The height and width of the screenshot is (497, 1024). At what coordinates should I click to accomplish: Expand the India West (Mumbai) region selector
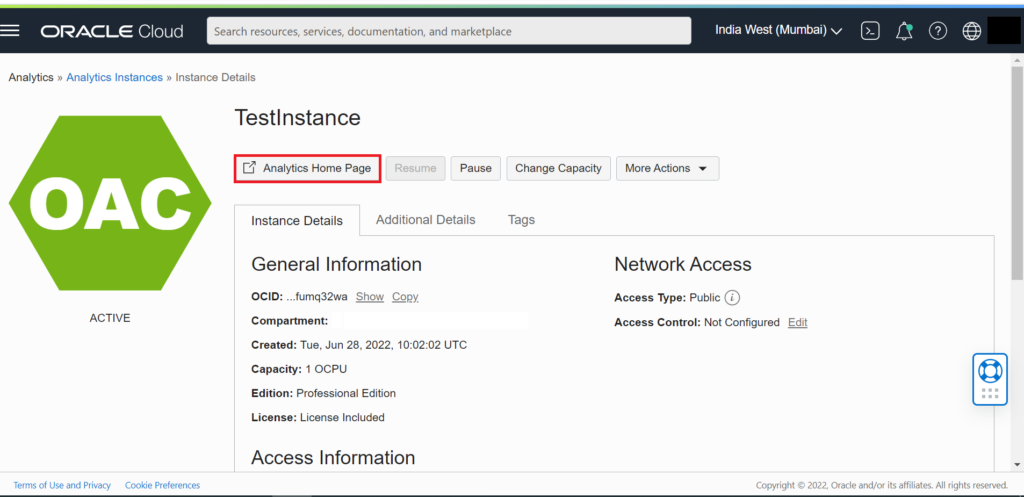click(778, 30)
